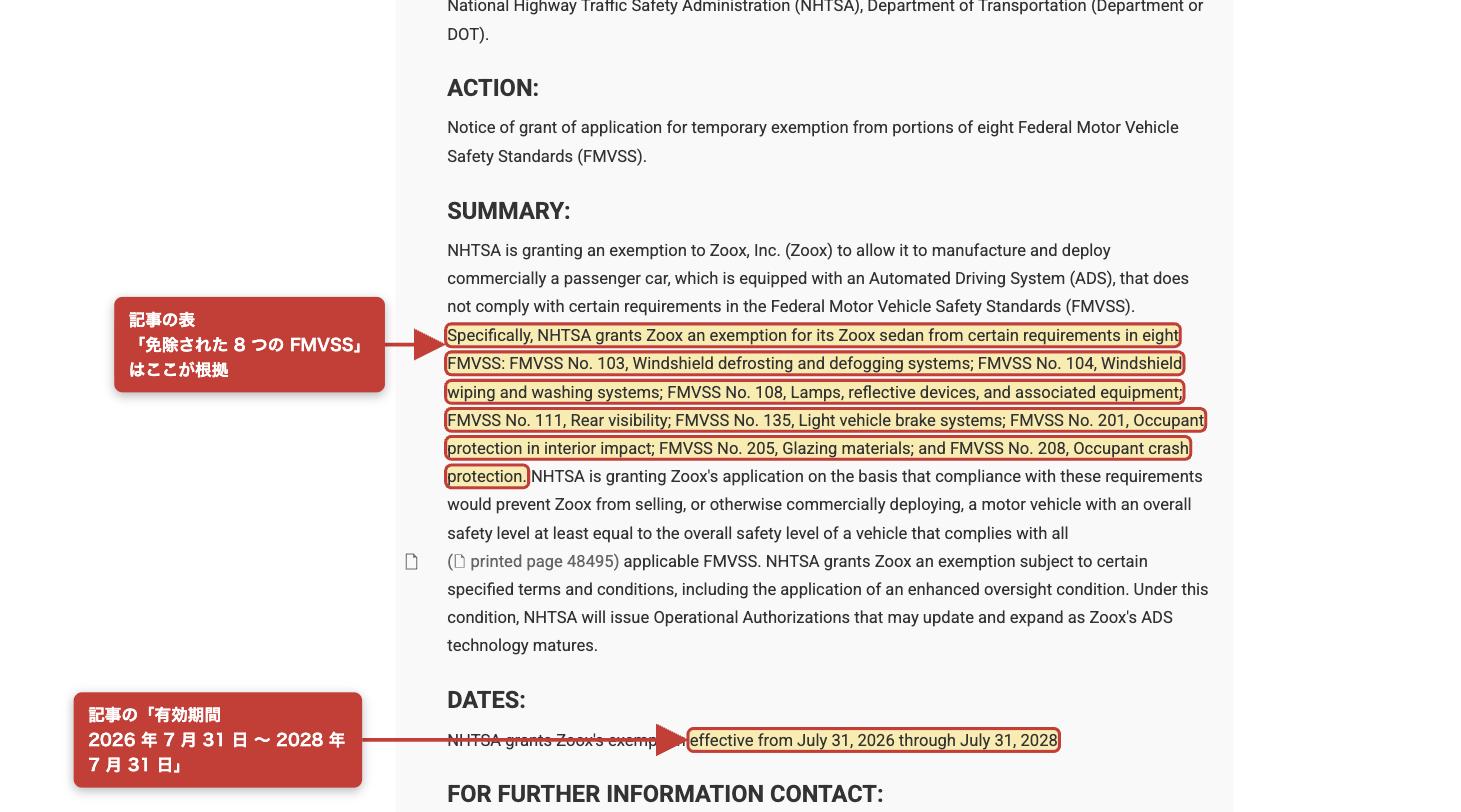Viewport: 1461px width, 812px height.
Task: Click the line starting "NHTSA is granting an exemption to Zoox"
Action: (779, 250)
